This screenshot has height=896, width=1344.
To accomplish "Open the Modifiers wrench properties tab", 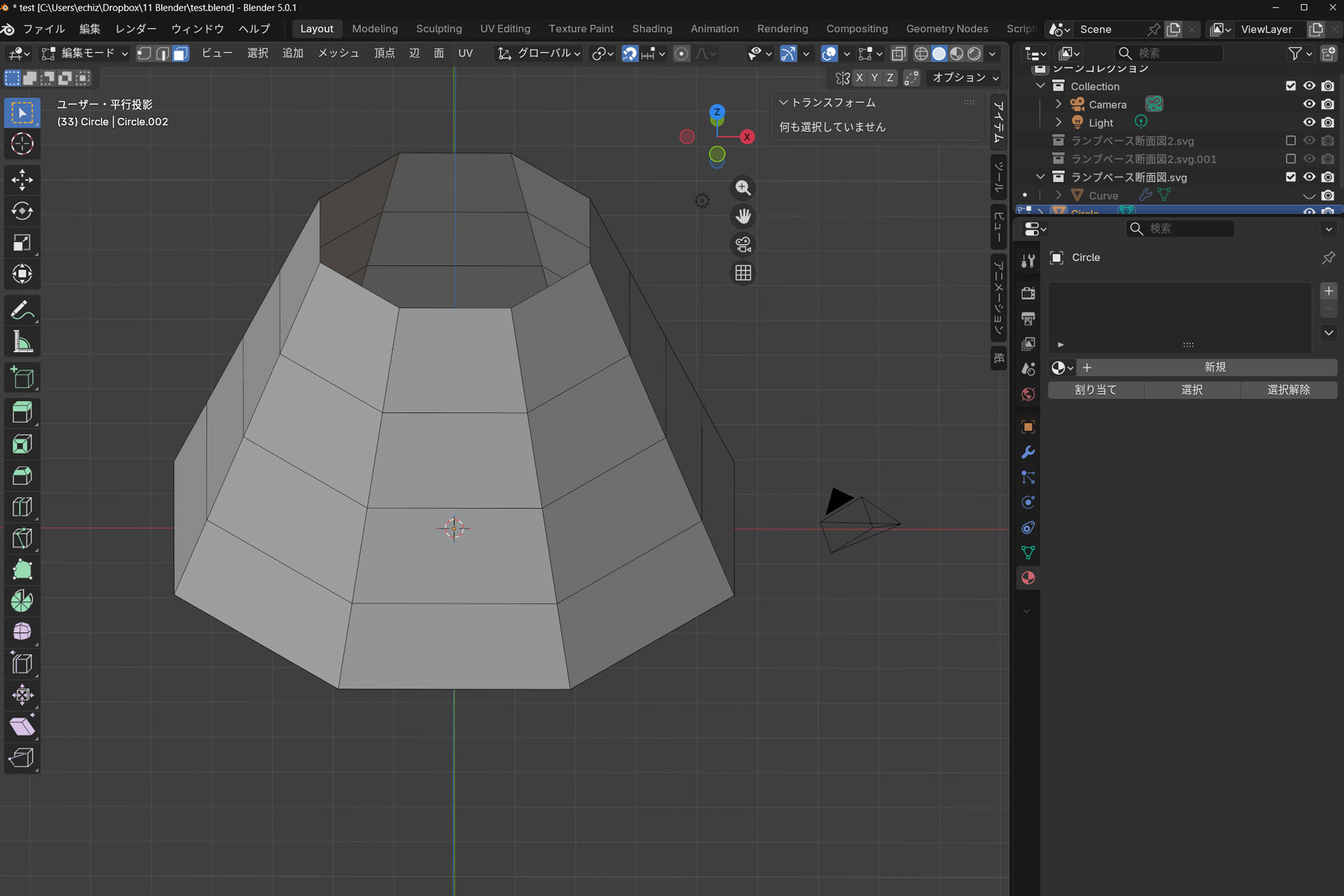I will [1028, 452].
